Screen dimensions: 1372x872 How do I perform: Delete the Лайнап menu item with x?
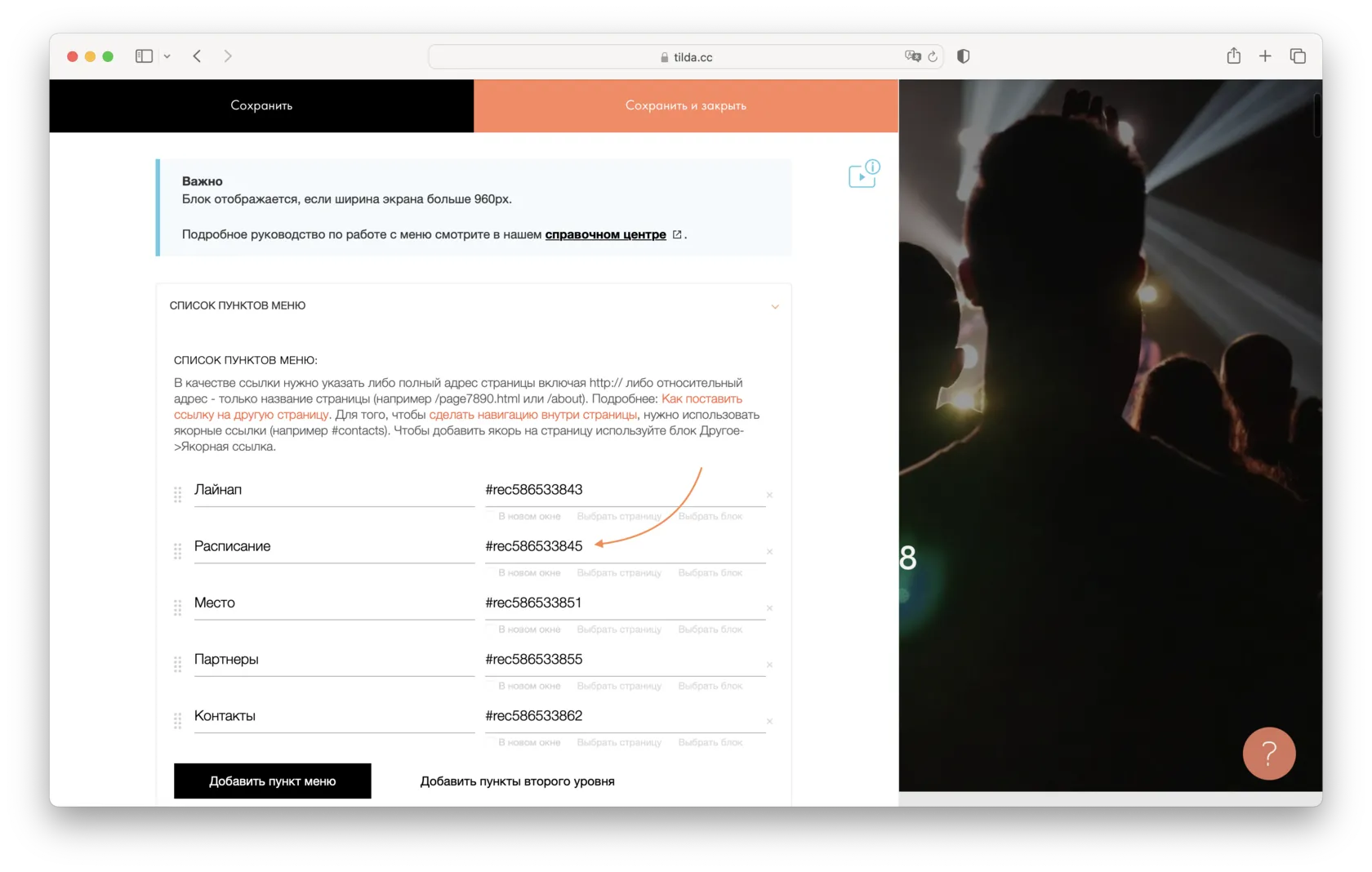(x=769, y=496)
